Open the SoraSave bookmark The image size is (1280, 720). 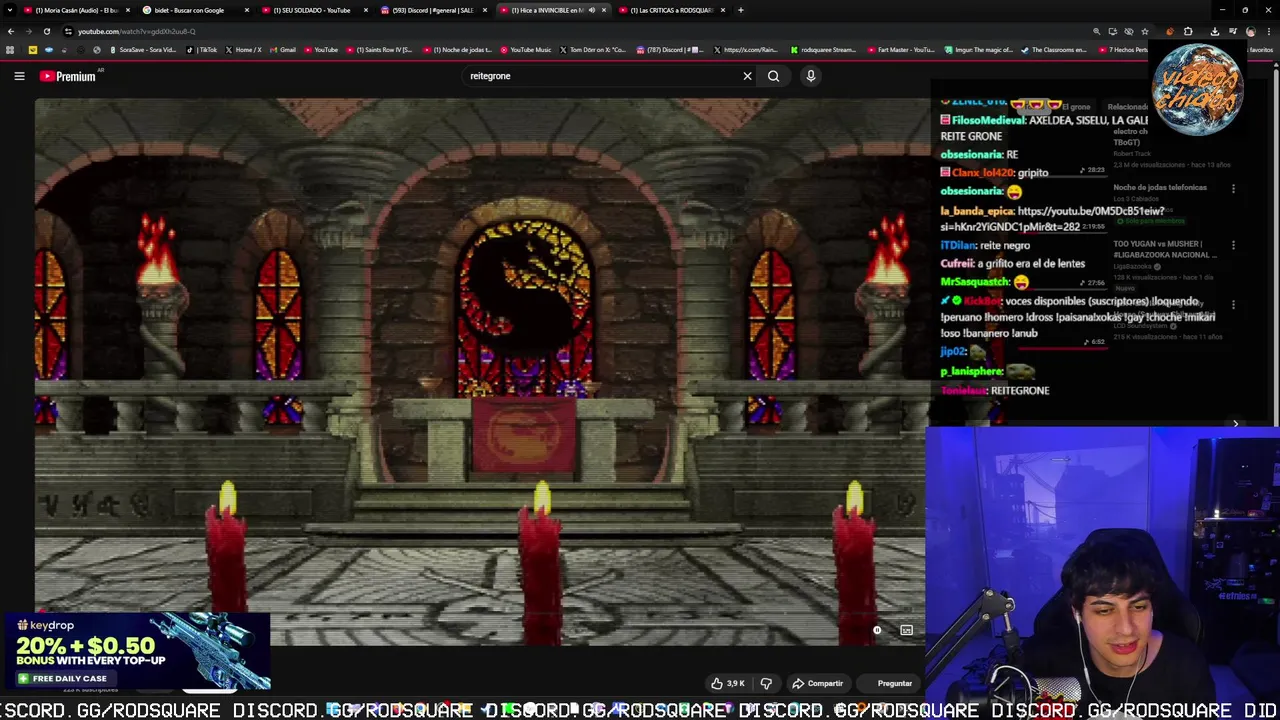tap(142, 49)
